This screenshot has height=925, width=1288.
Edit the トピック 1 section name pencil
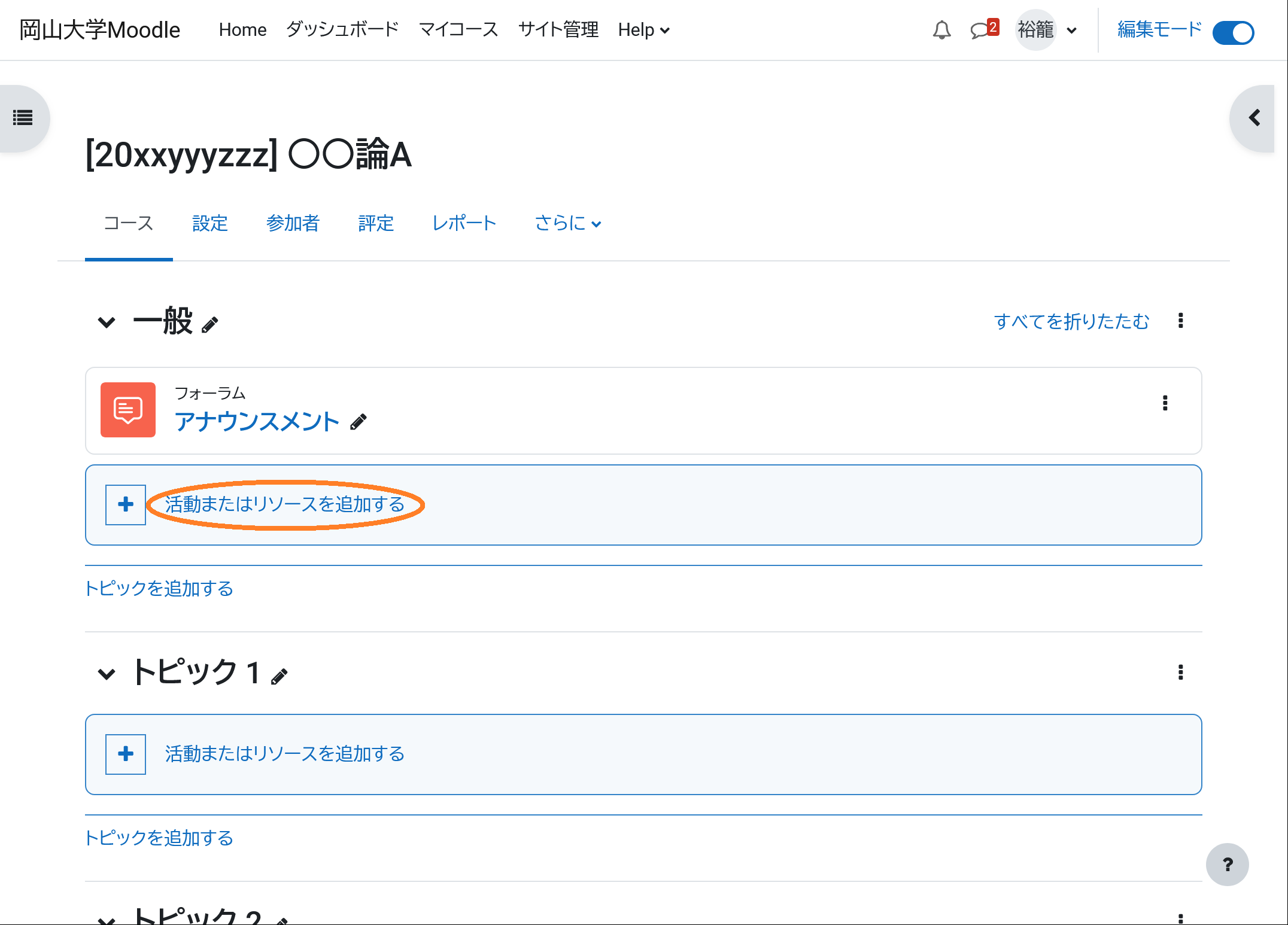click(280, 677)
